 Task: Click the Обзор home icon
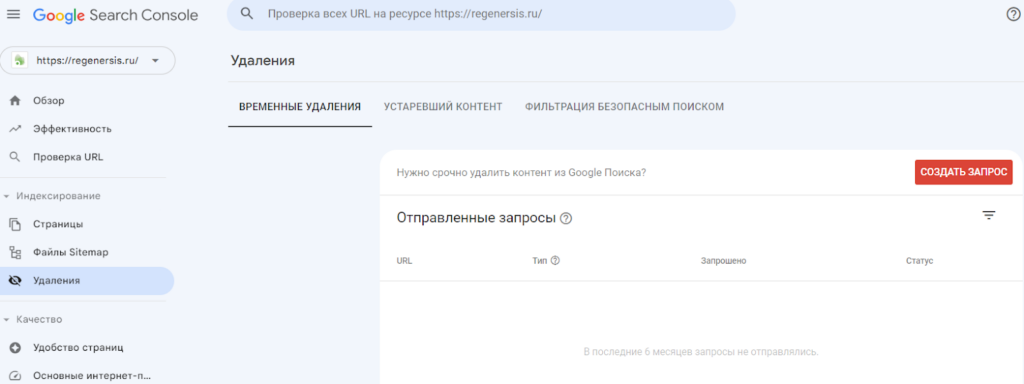15,101
